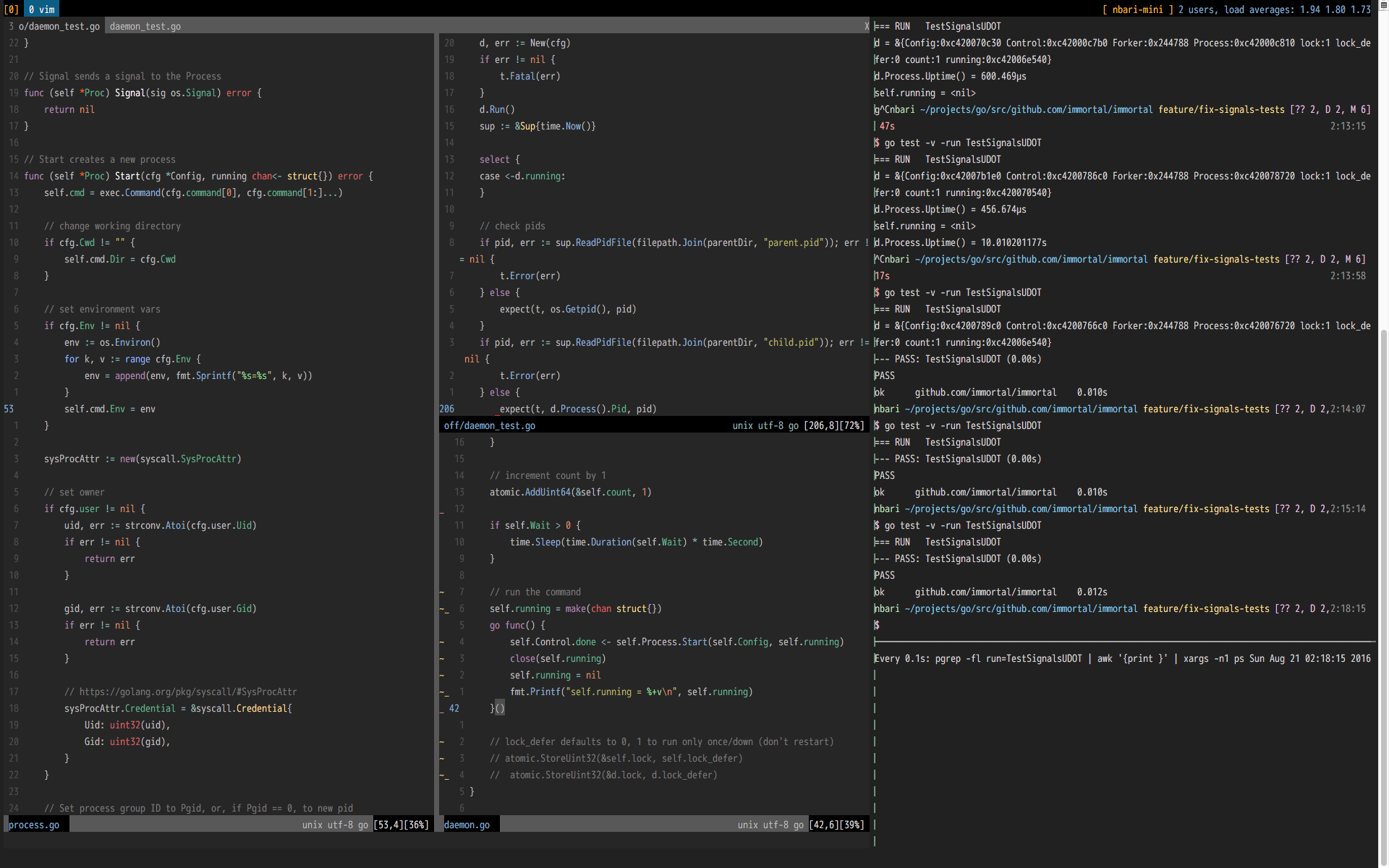1389x868 pixels.
Task: Click the load averages text in status bar
Action: point(1297,9)
